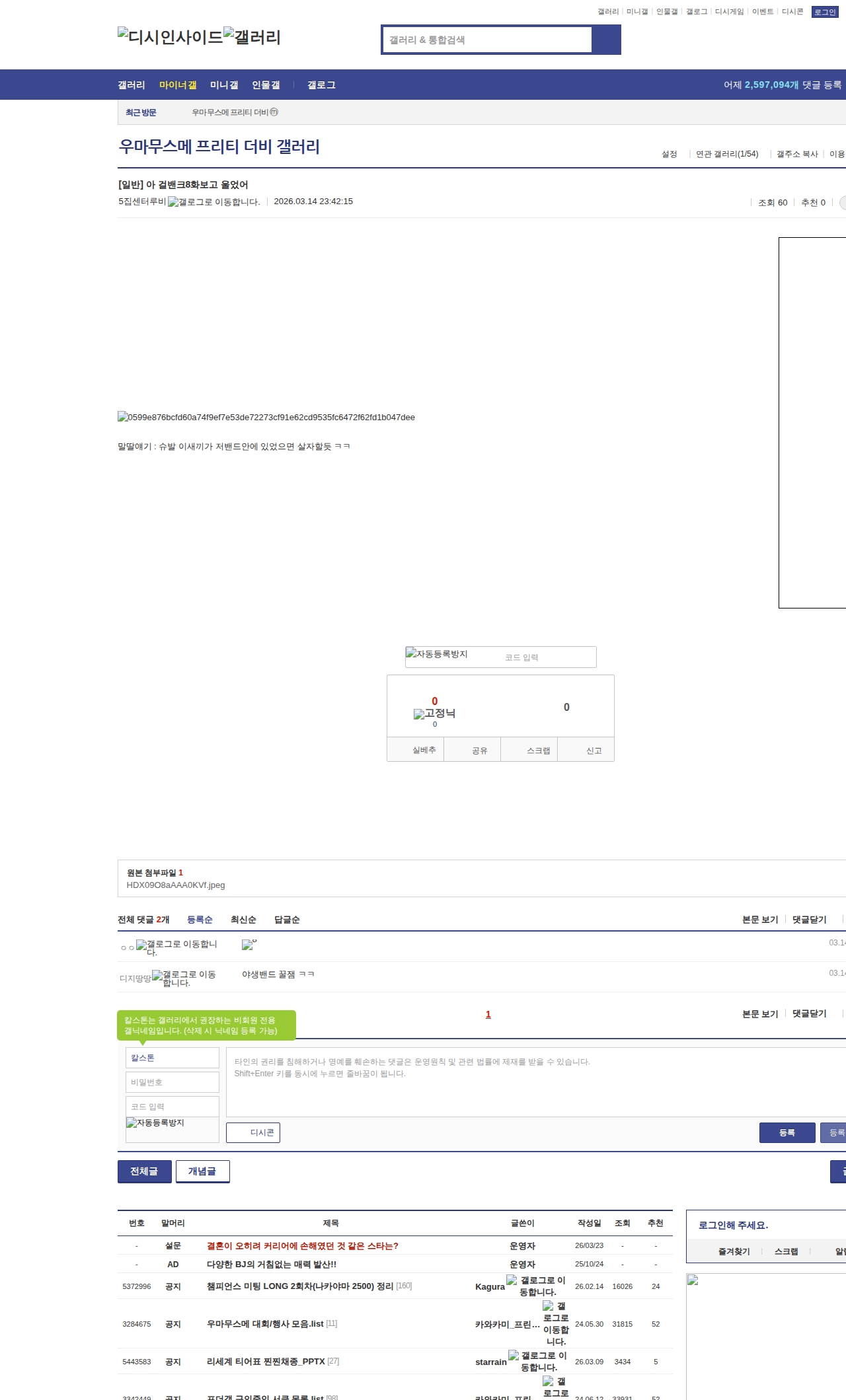Viewport: 846px width, 1400px height.
Task: Click the search button beside the search box
Action: click(x=606, y=40)
